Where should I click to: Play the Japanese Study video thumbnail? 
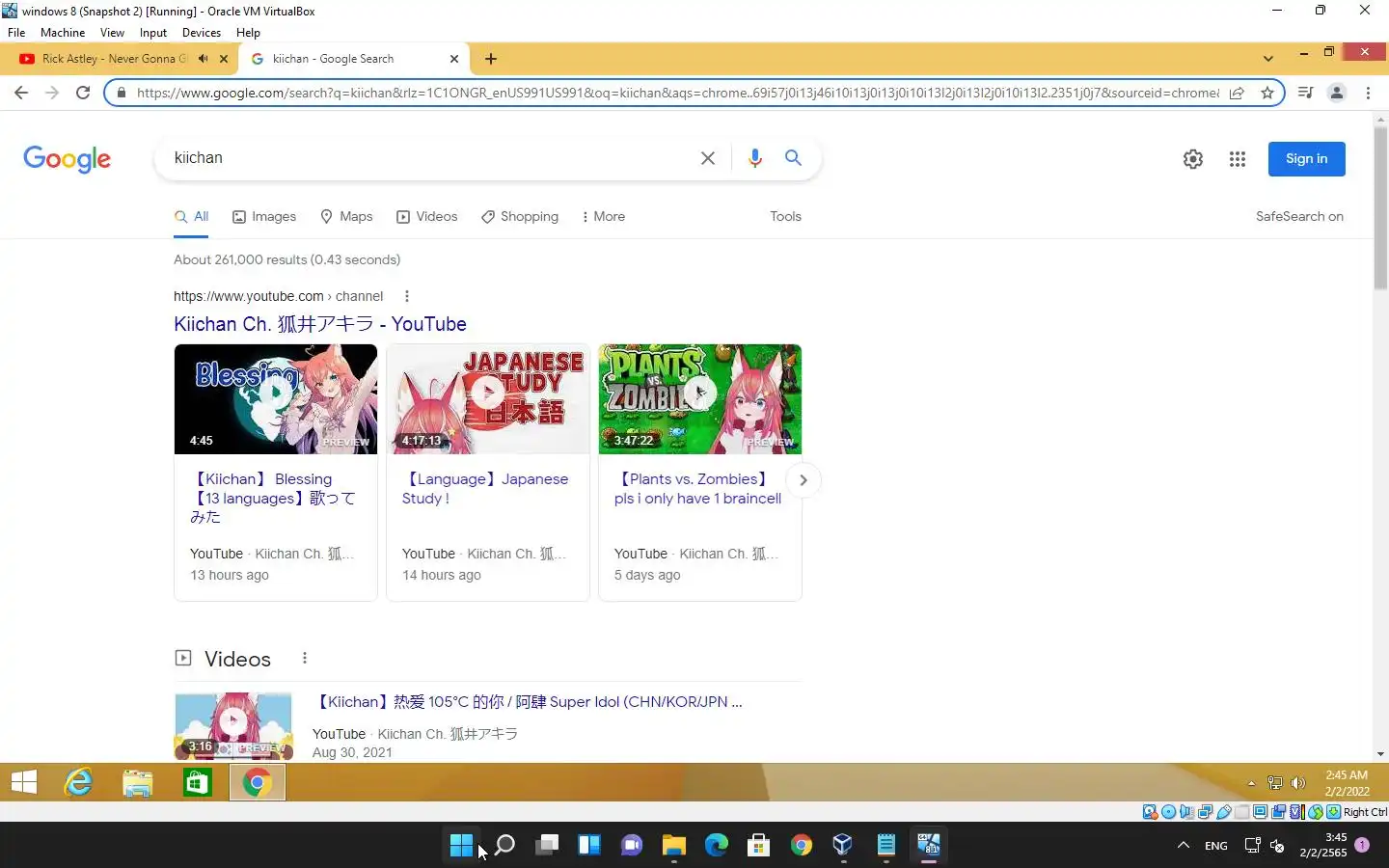pyautogui.click(x=488, y=399)
